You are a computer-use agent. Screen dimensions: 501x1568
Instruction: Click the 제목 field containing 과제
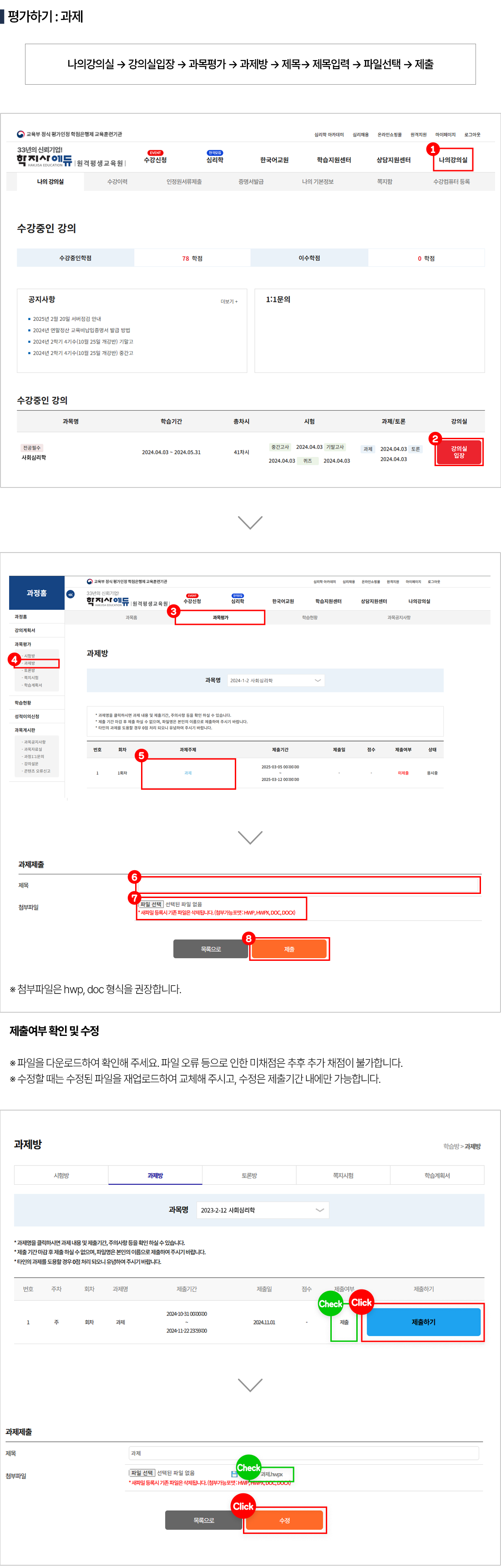click(x=304, y=1453)
